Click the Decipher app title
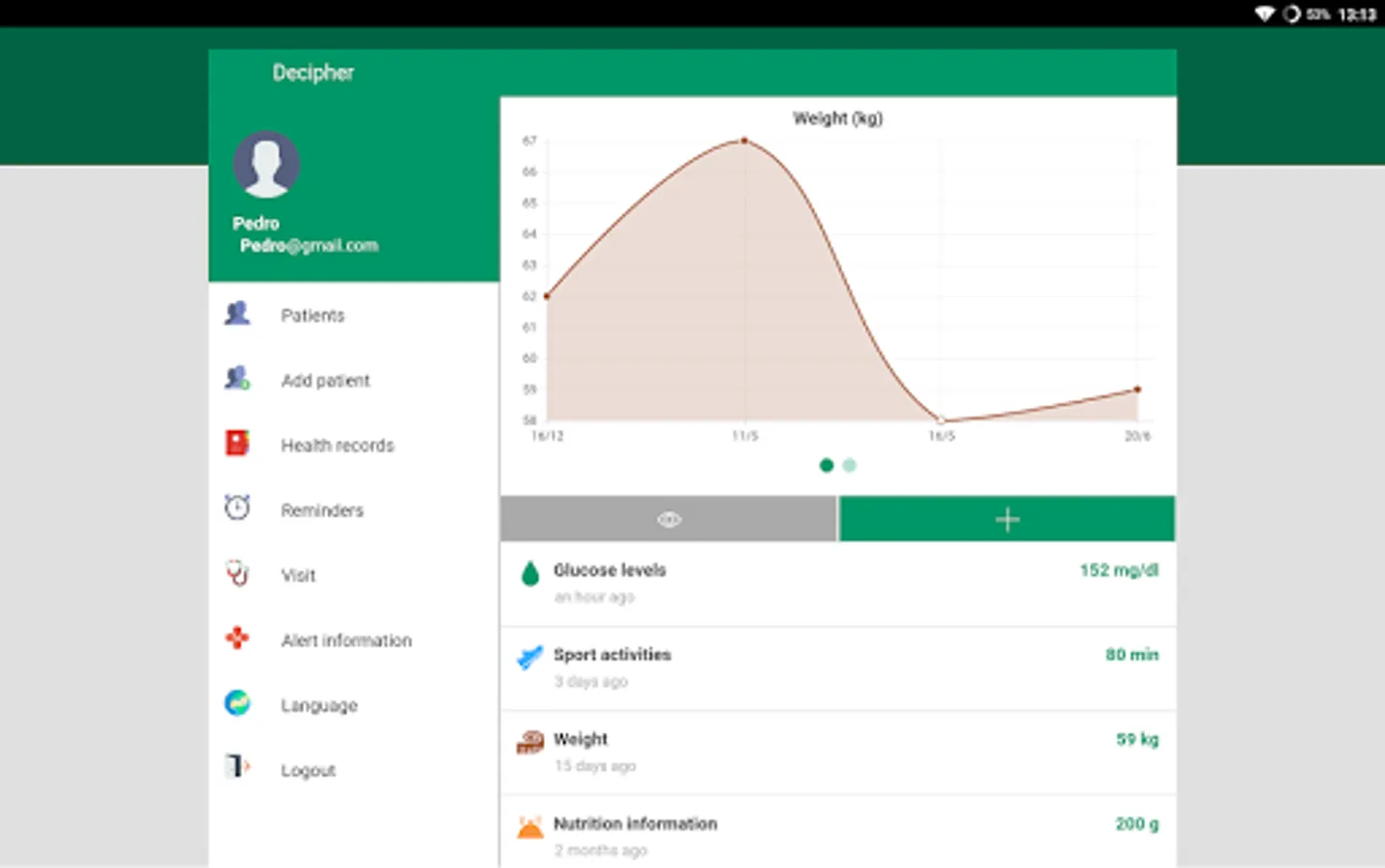 tap(313, 72)
